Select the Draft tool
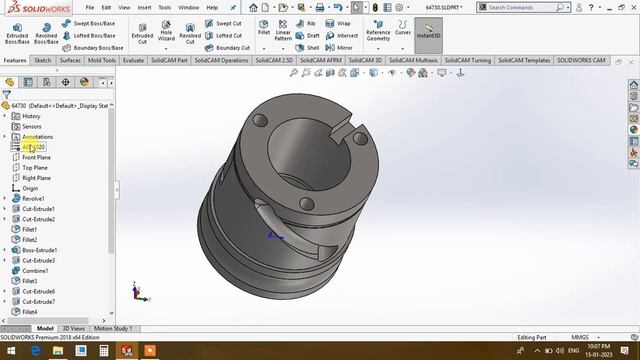The height and width of the screenshot is (360, 640). (x=308, y=36)
